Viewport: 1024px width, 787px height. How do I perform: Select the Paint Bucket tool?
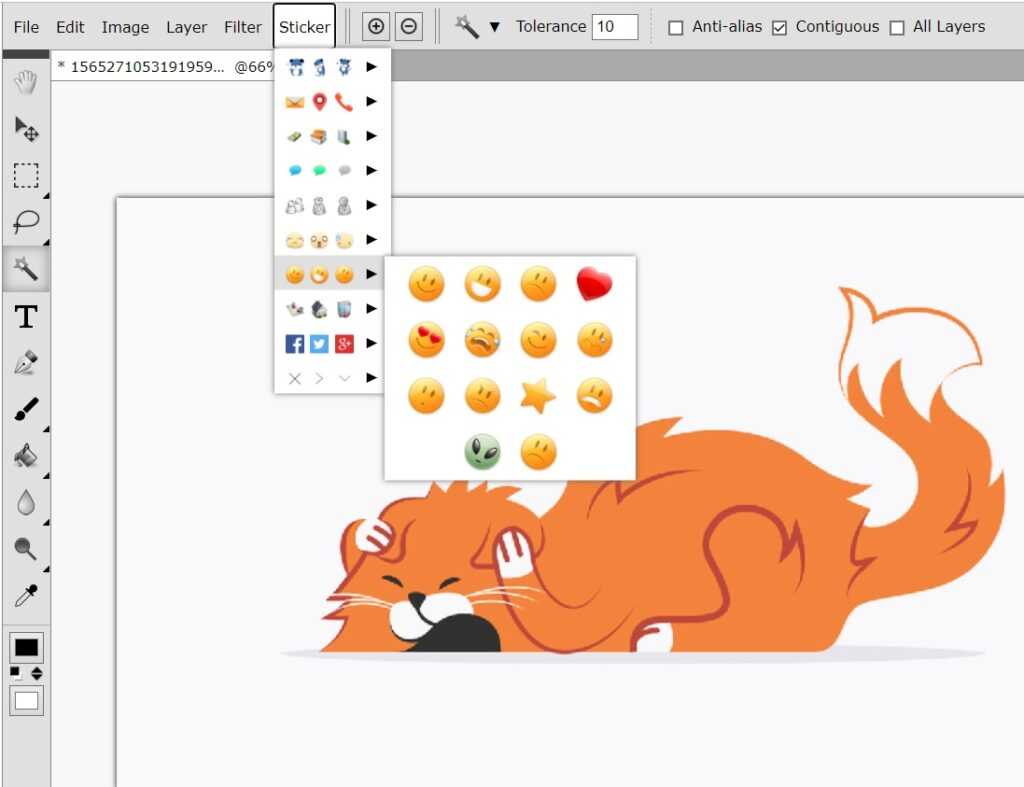(26, 456)
